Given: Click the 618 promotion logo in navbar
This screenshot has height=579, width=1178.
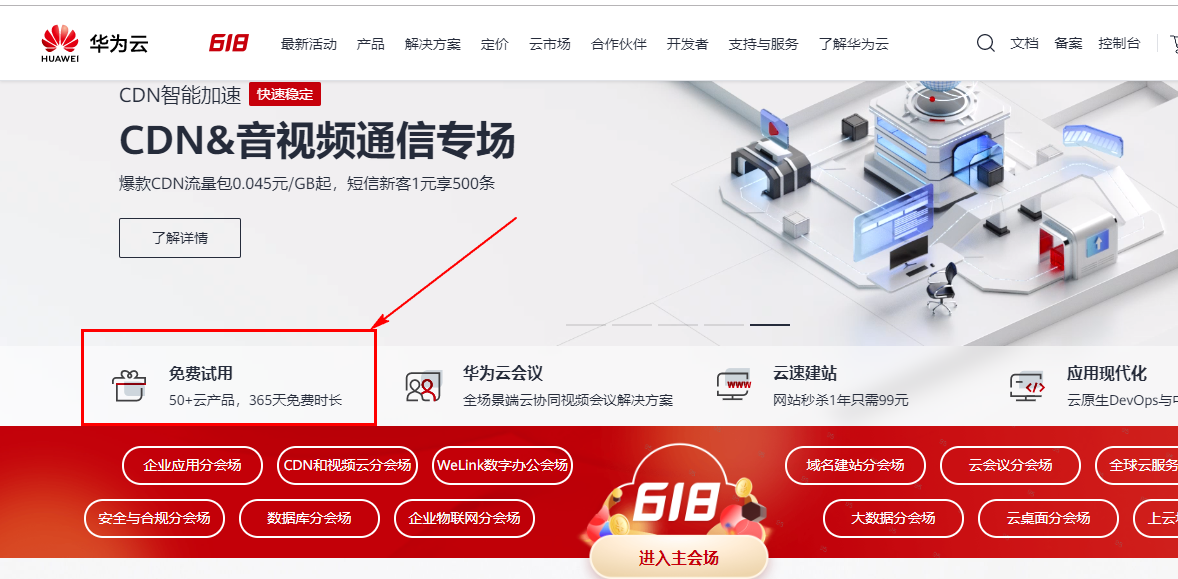Looking at the screenshot, I should (228, 44).
